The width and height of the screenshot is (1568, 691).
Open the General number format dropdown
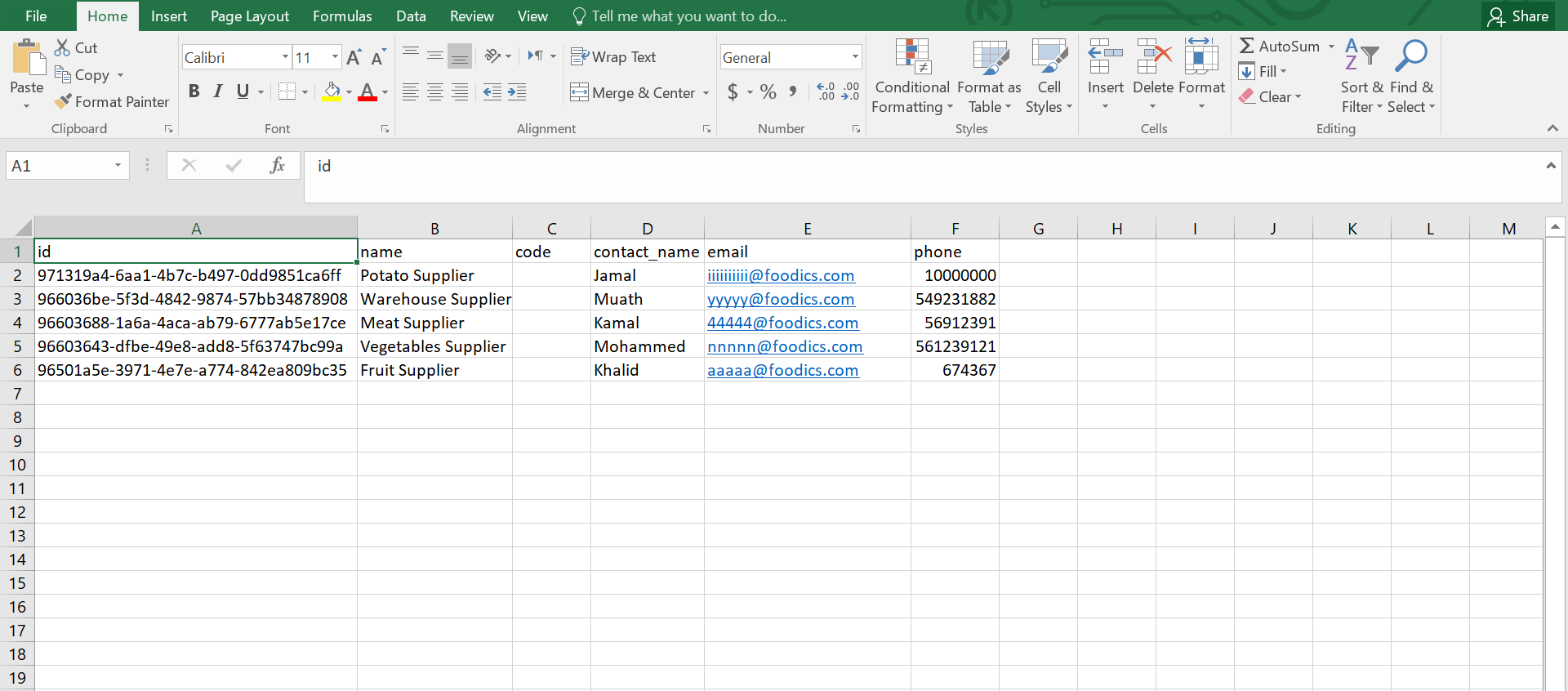[855, 57]
